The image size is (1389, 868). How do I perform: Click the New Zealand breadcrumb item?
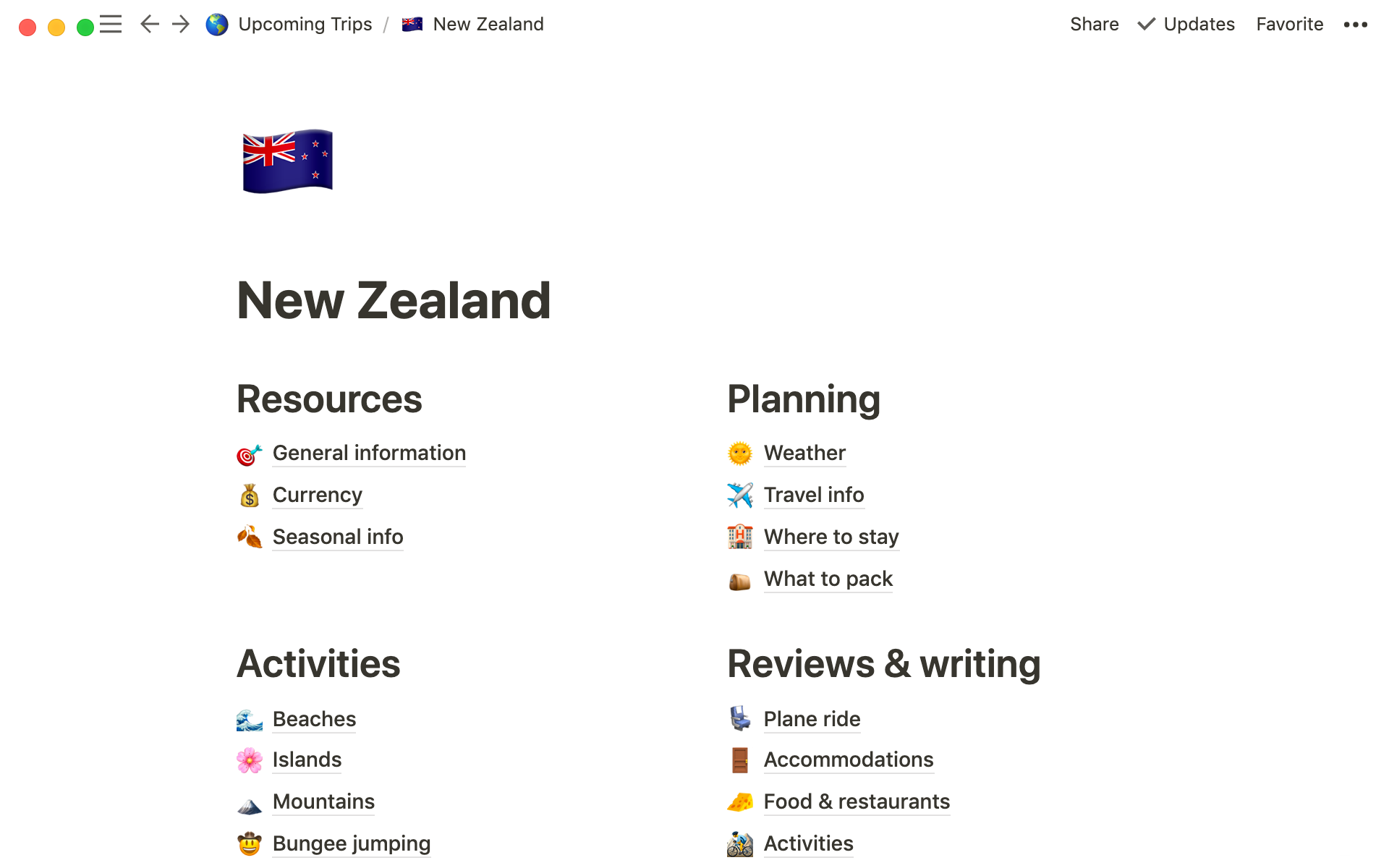(488, 25)
